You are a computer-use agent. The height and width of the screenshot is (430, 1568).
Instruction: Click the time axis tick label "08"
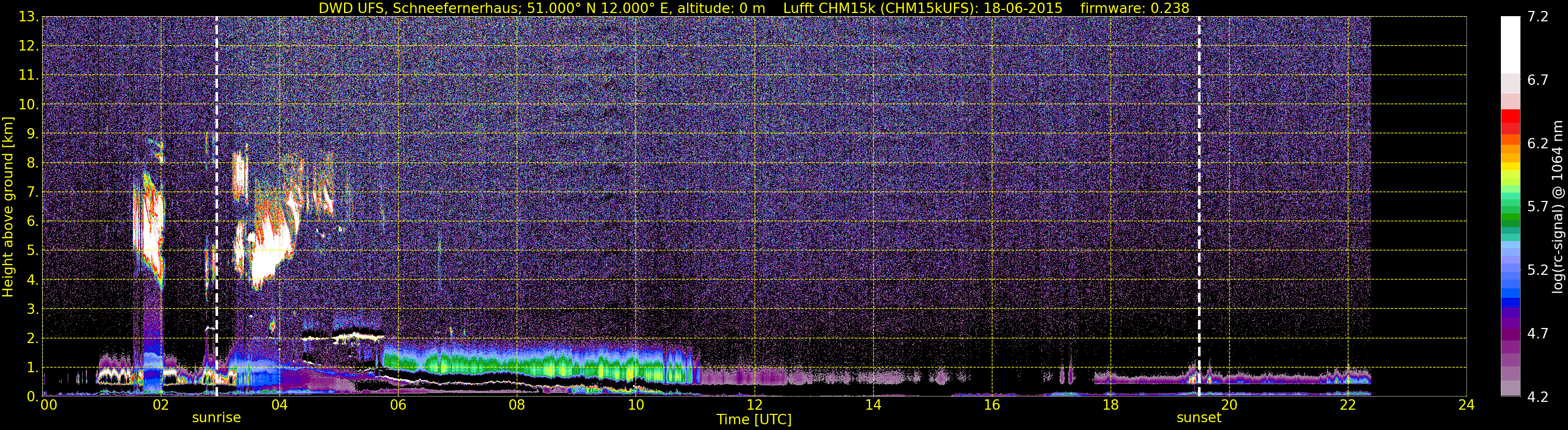[517, 406]
